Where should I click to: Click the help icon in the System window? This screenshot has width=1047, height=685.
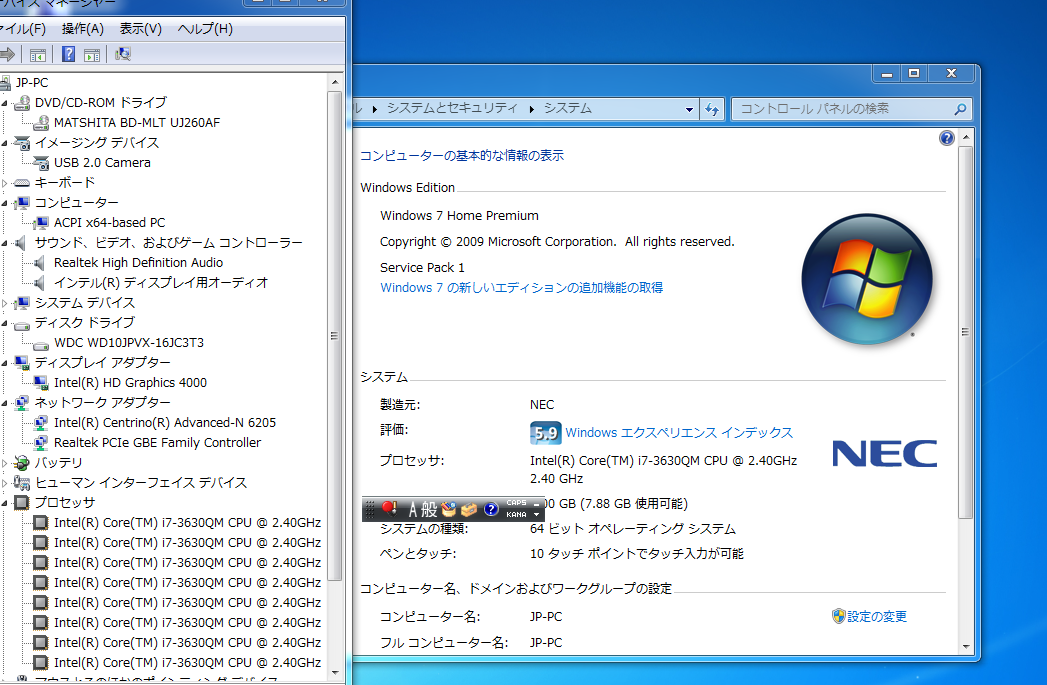coord(946,138)
